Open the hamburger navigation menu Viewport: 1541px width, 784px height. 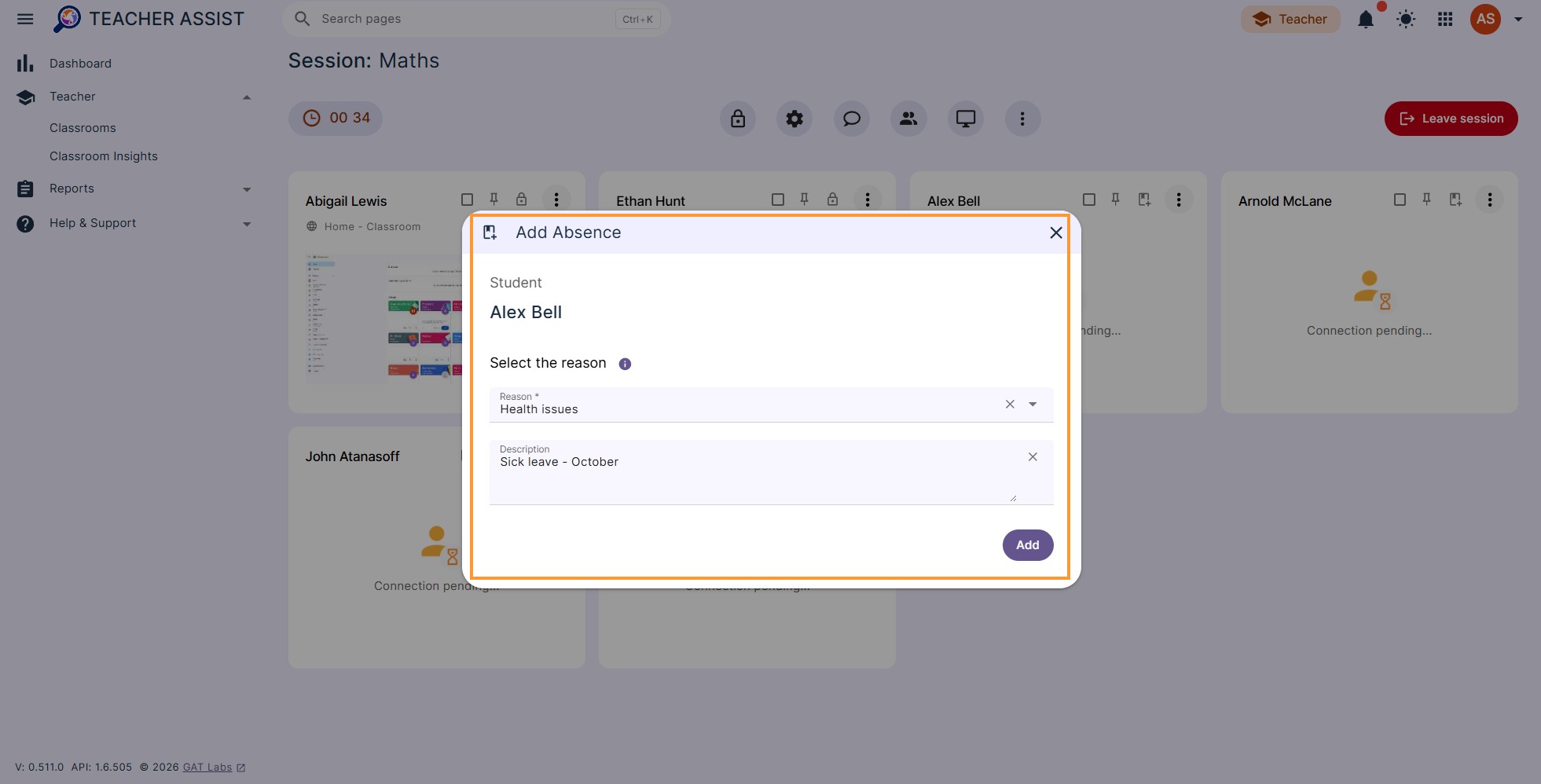coord(25,19)
